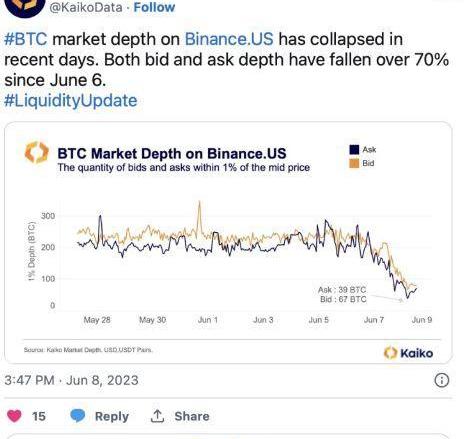Click the KaikoData profile avatar
Image resolution: width=464 pixels, height=439 pixels.
coord(25,7)
